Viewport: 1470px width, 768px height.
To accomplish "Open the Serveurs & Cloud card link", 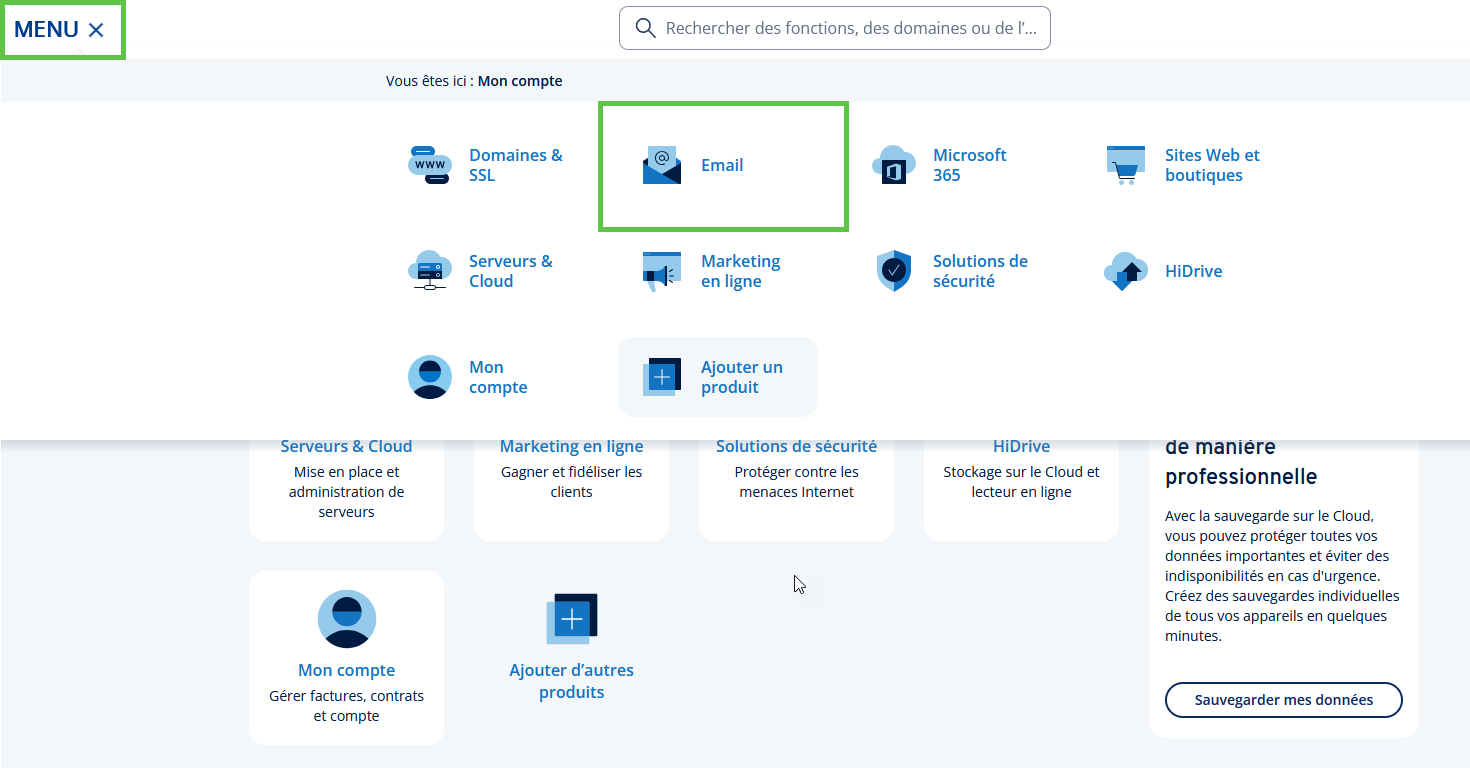I will [346, 446].
